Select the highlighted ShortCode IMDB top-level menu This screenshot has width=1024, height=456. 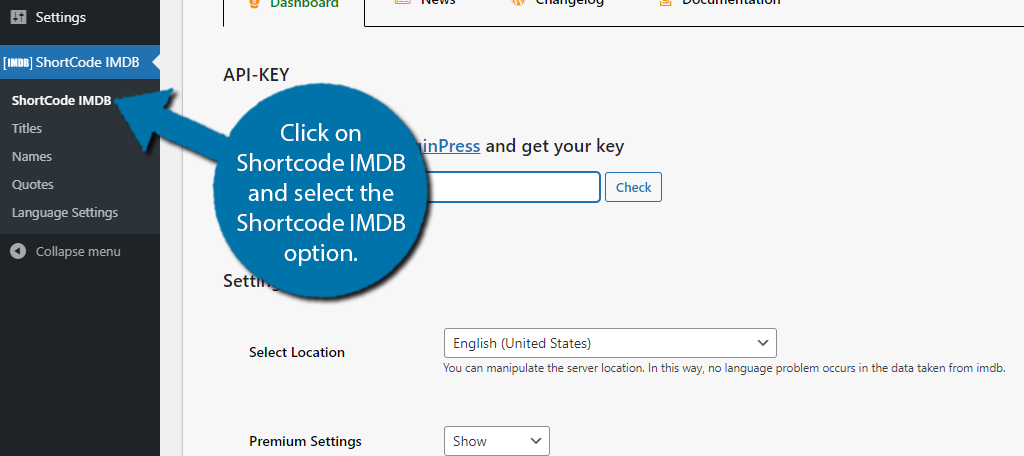pos(80,62)
